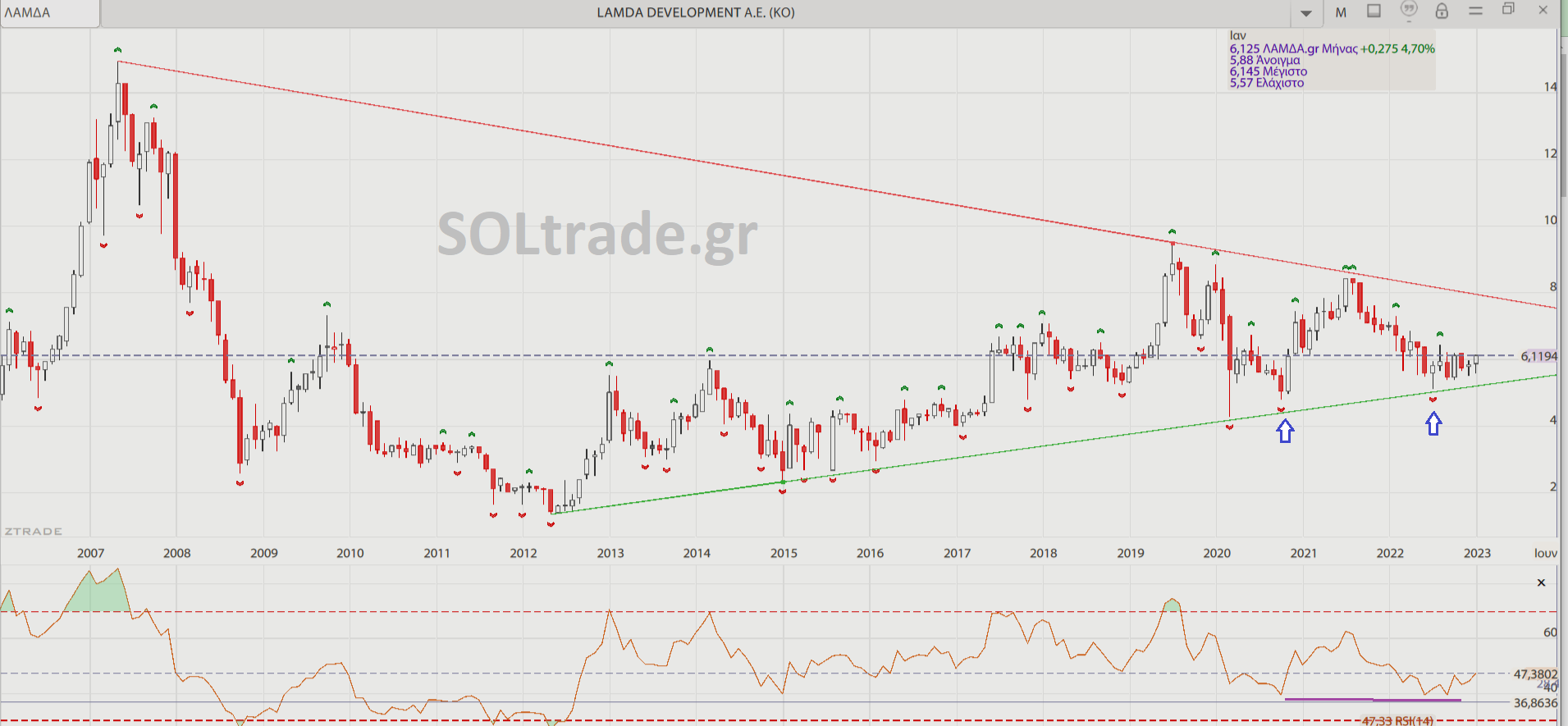Screen dimensions: 1568x726
Task: Click the 2012 year label on time axis
Action: (x=523, y=553)
